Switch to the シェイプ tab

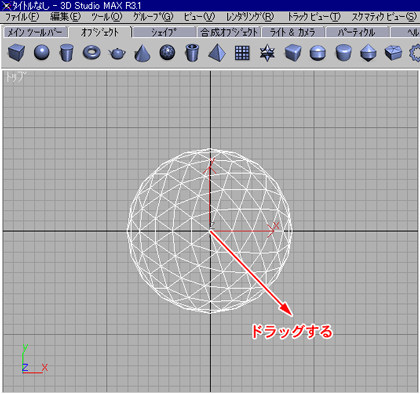point(163,32)
